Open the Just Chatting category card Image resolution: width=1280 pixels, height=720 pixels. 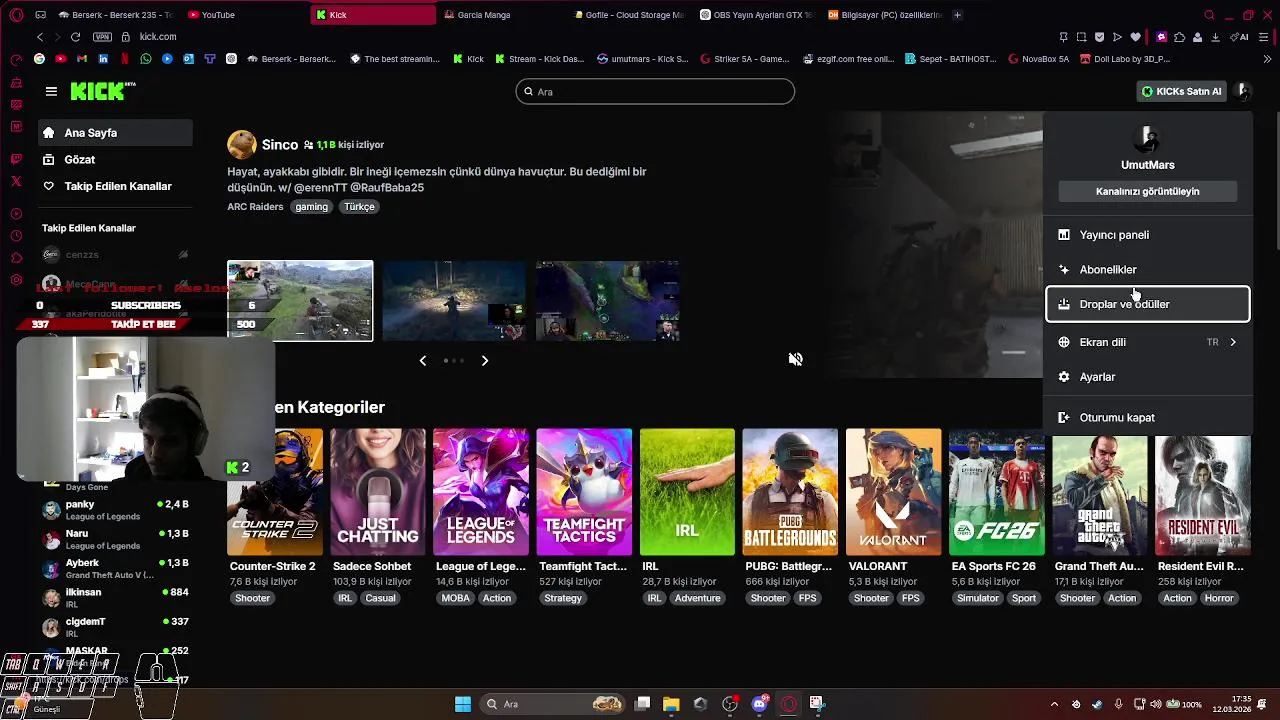tap(378, 492)
